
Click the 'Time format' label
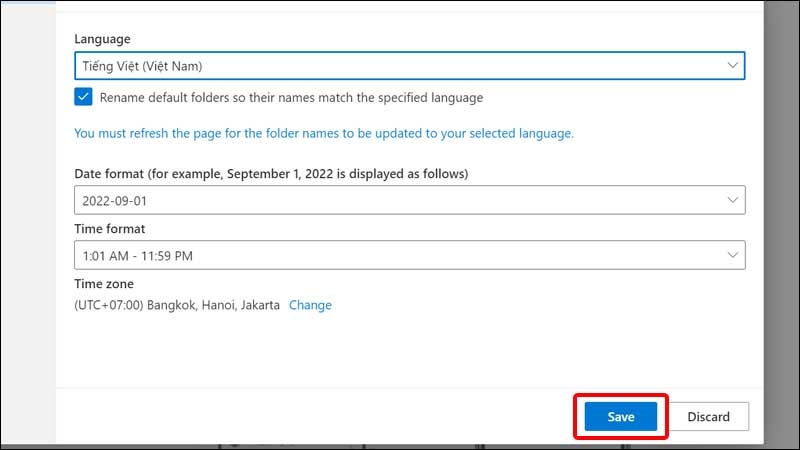[110, 229]
